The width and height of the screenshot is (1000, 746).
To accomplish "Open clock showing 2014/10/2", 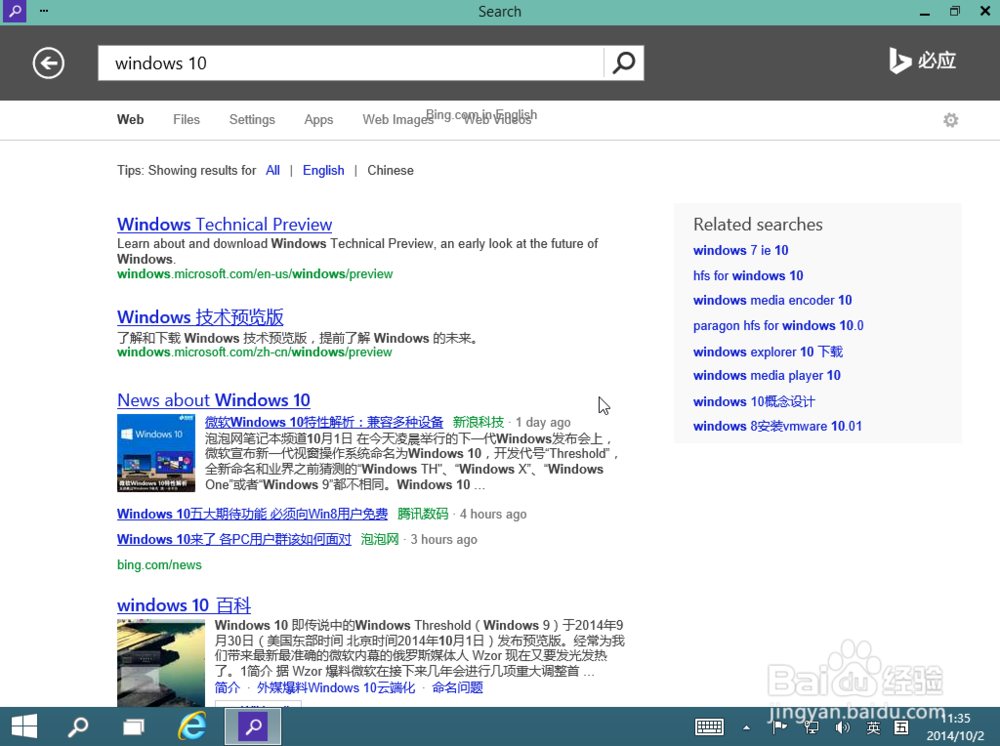I will [x=955, y=727].
